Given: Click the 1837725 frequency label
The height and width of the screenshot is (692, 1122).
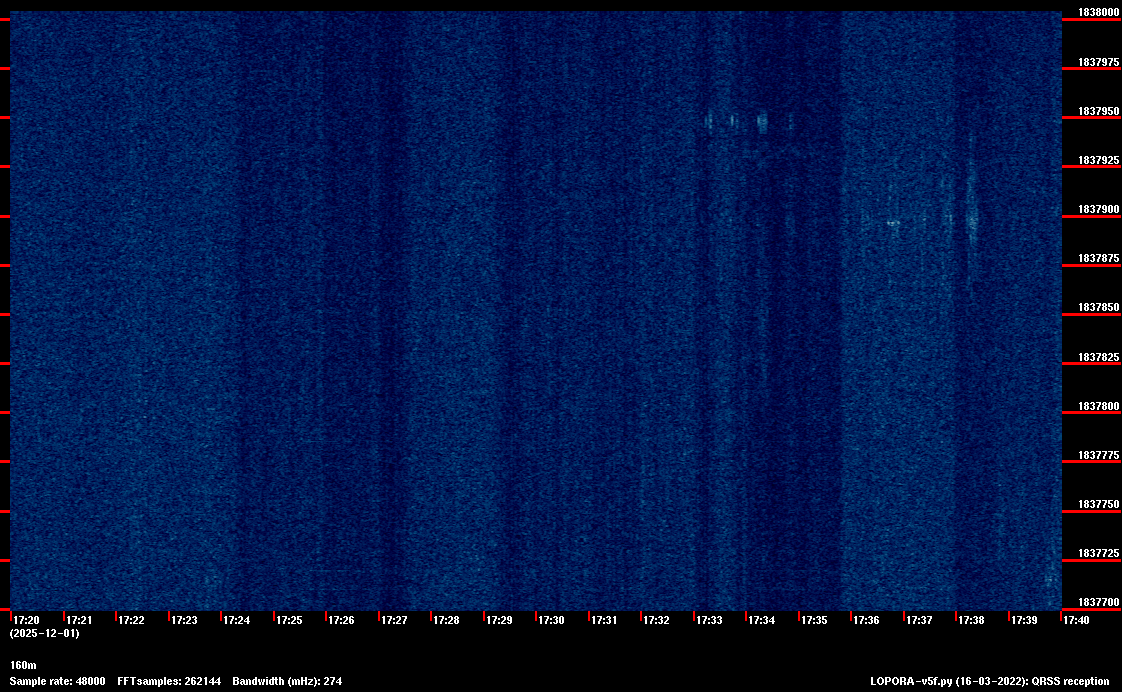Looking at the screenshot, I should [x=1098, y=554].
